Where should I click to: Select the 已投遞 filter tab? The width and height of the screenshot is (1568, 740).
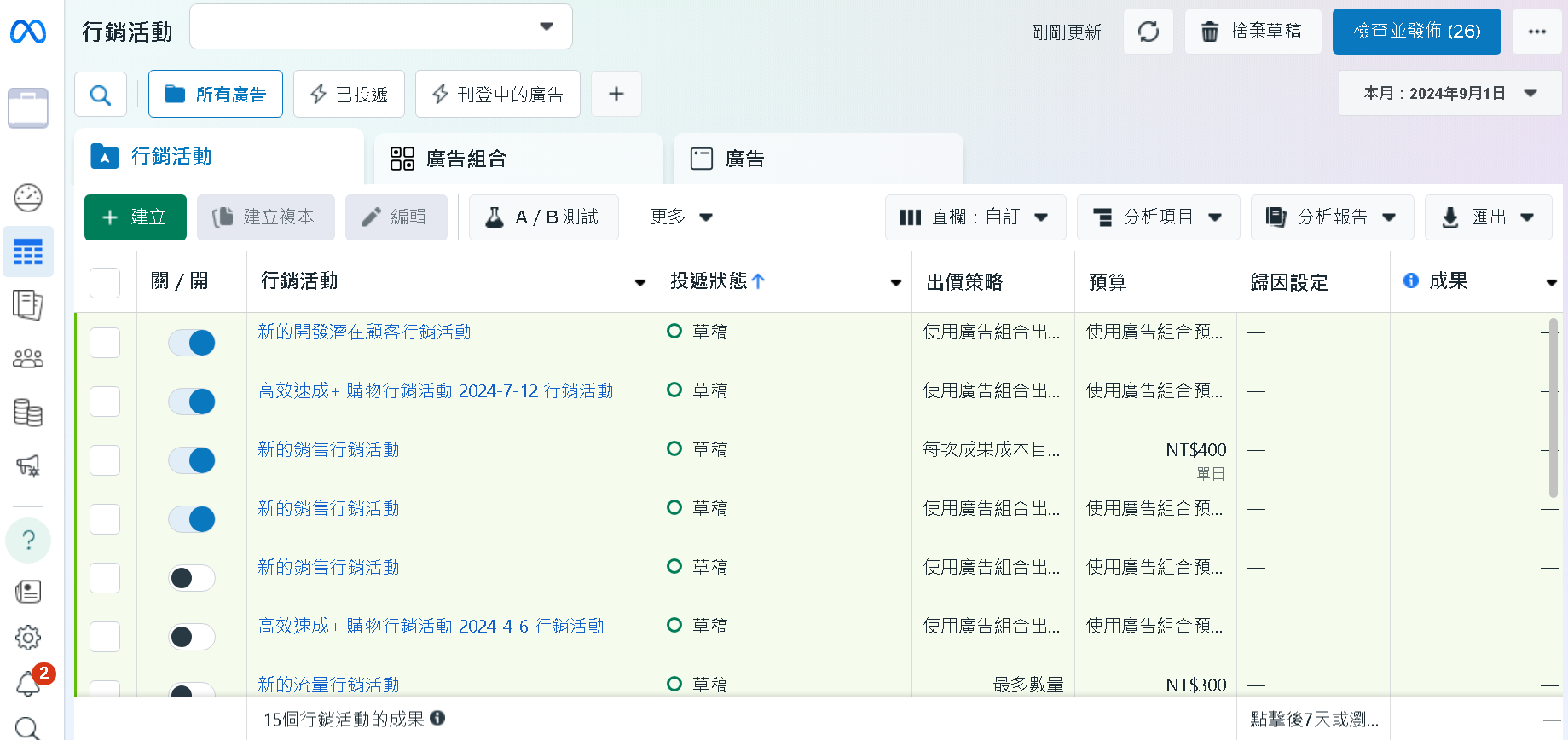point(349,94)
